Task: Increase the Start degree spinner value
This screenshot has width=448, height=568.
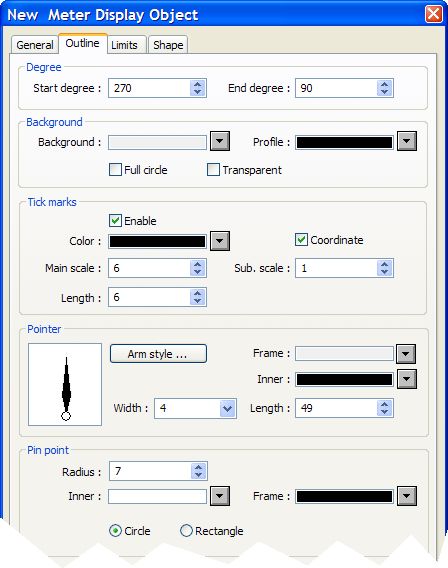Action: tap(197, 84)
